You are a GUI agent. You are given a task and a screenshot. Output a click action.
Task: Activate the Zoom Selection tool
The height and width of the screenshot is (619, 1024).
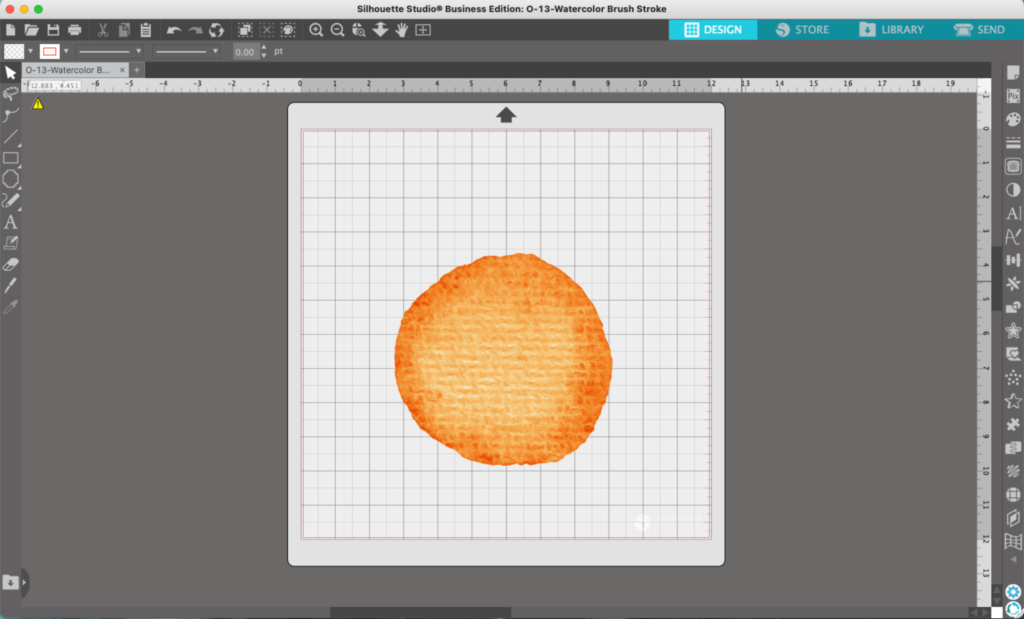[359, 30]
